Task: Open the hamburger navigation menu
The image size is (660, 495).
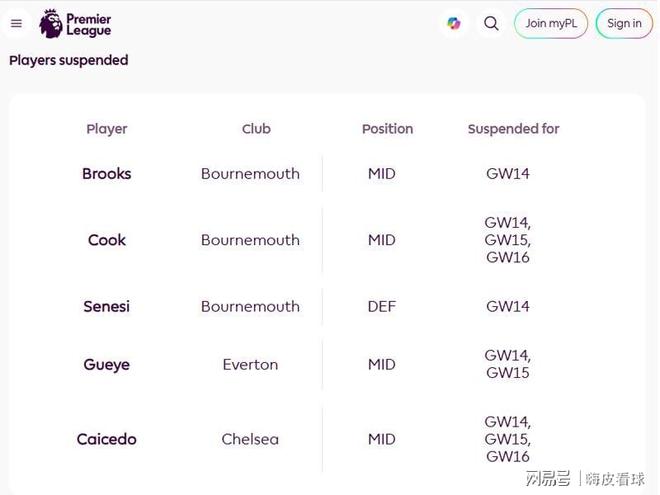Action: [16, 23]
